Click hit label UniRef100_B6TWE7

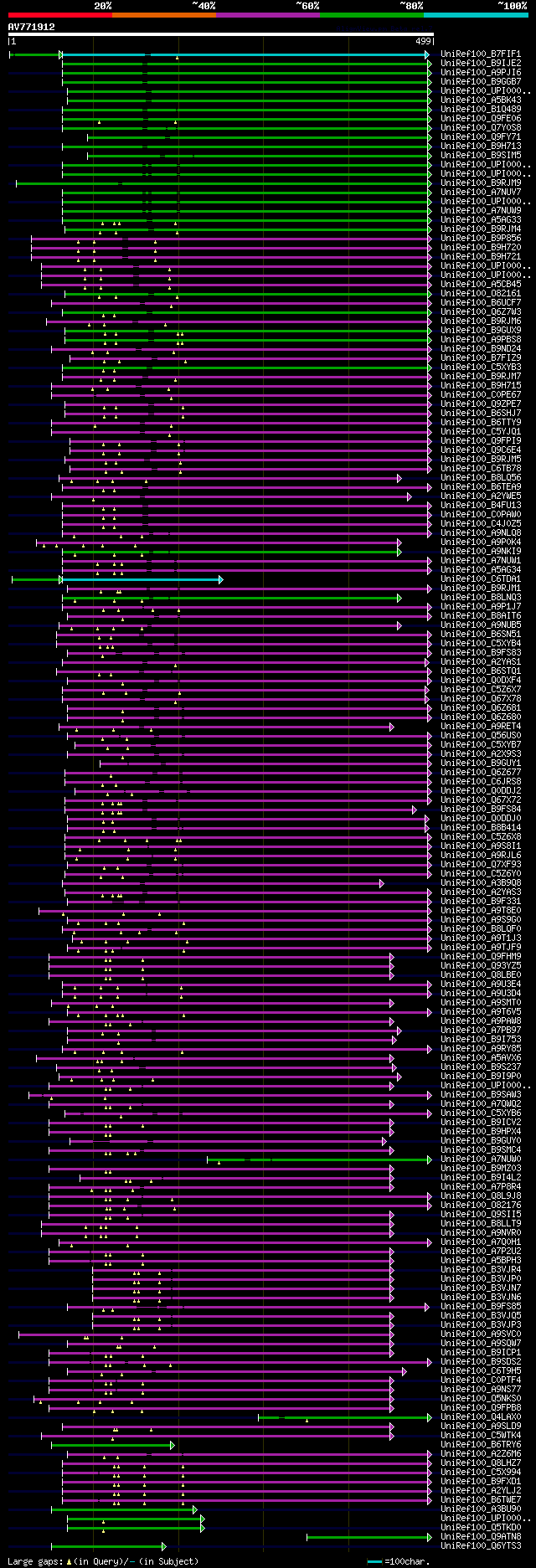coord(481,1500)
